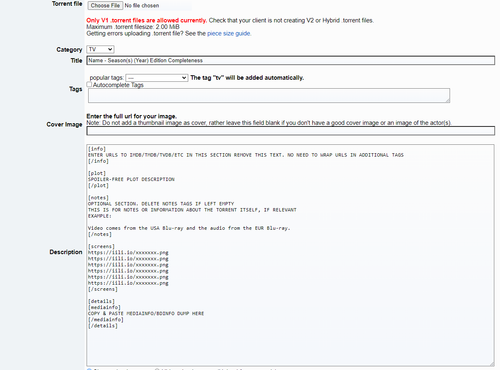Click the Choose File button
500x370 pixels.
[x=105, y=6]
